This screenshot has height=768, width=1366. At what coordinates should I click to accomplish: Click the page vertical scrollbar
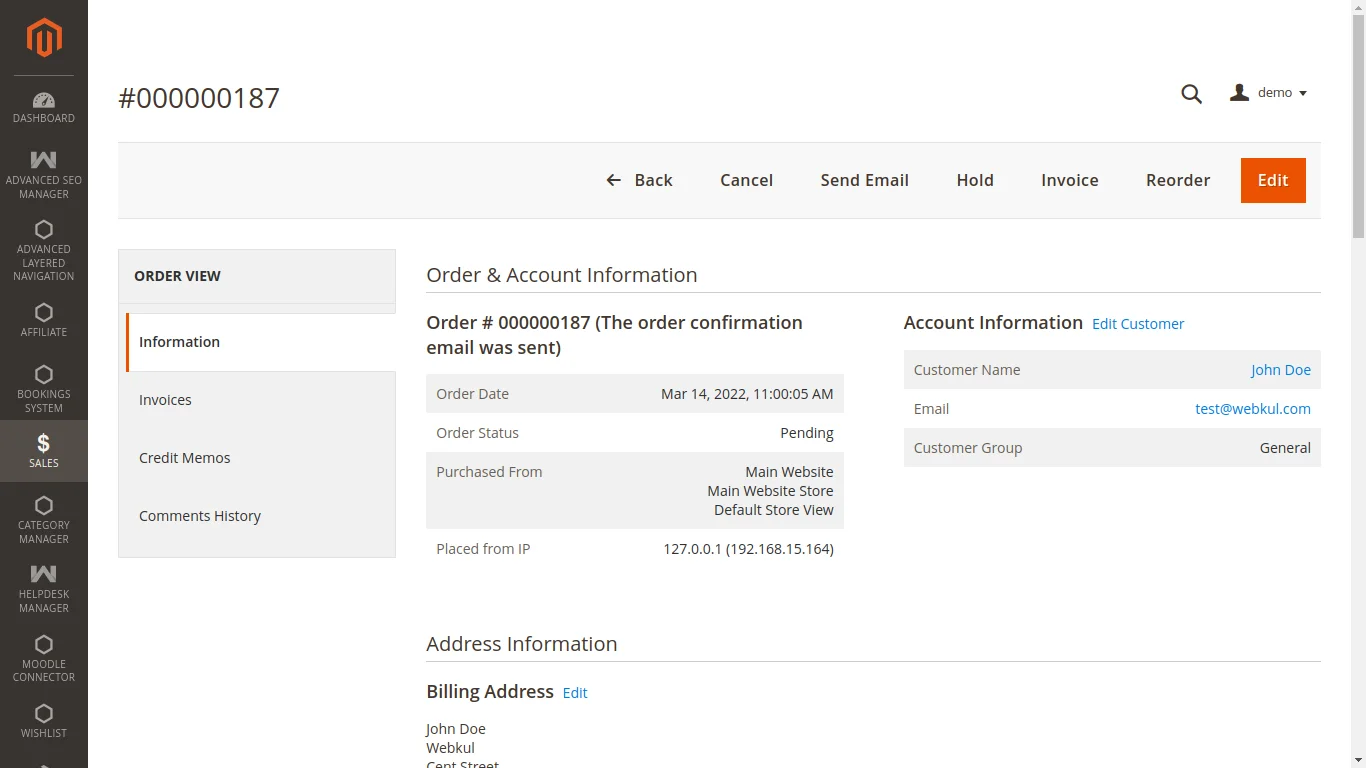coord(1358,120)
